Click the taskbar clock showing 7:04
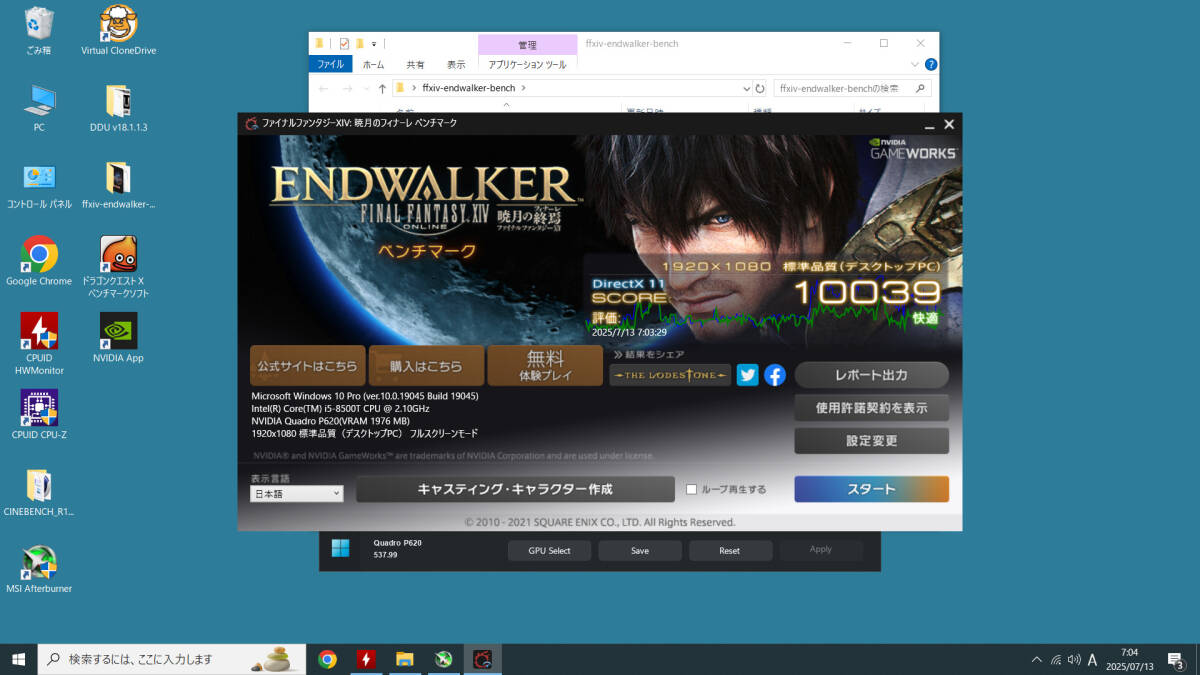 pos(1130,659)
